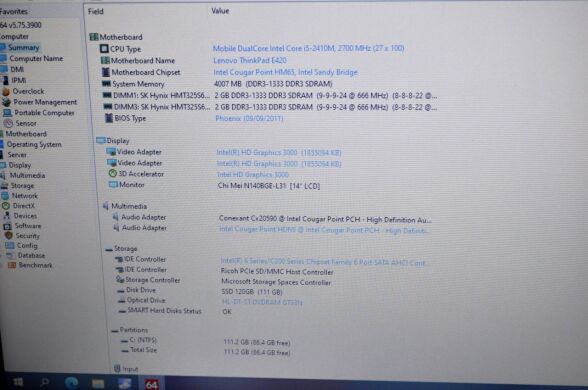Viewport: 588px width, 390px height.
Task: Select the Chi Mei N140BGE-L31 monitor value
Action: click(268, 186)
